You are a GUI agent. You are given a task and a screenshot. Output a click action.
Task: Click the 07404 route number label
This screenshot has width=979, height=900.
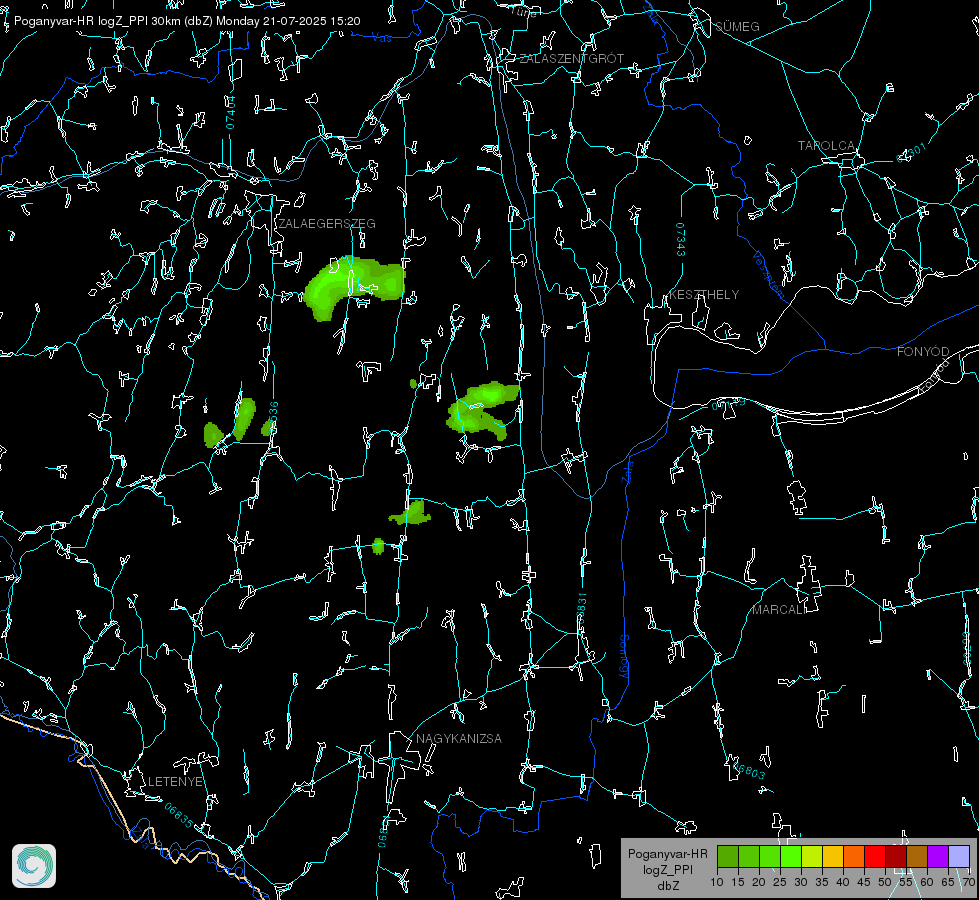(230, 112)
